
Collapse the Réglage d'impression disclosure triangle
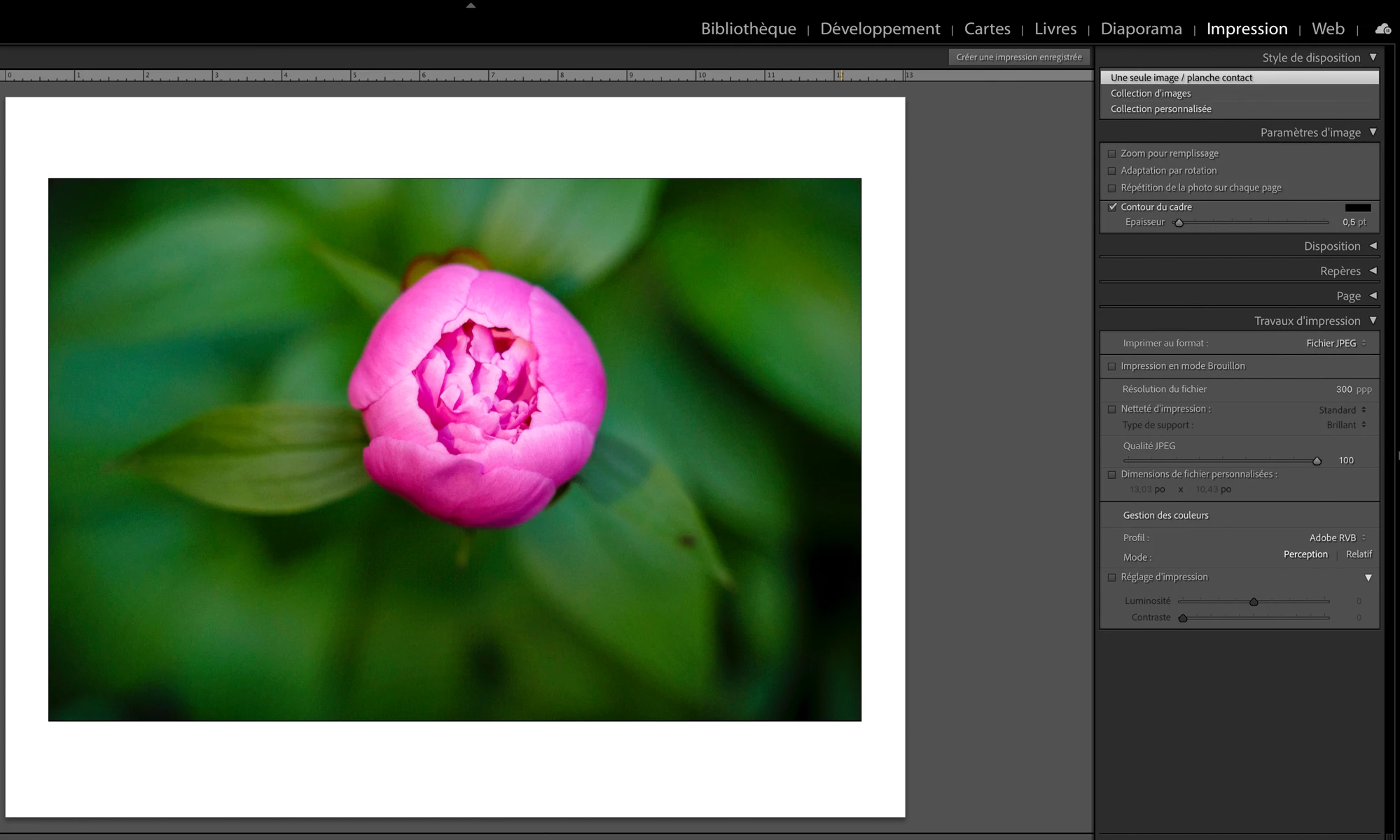[1368, 577]
